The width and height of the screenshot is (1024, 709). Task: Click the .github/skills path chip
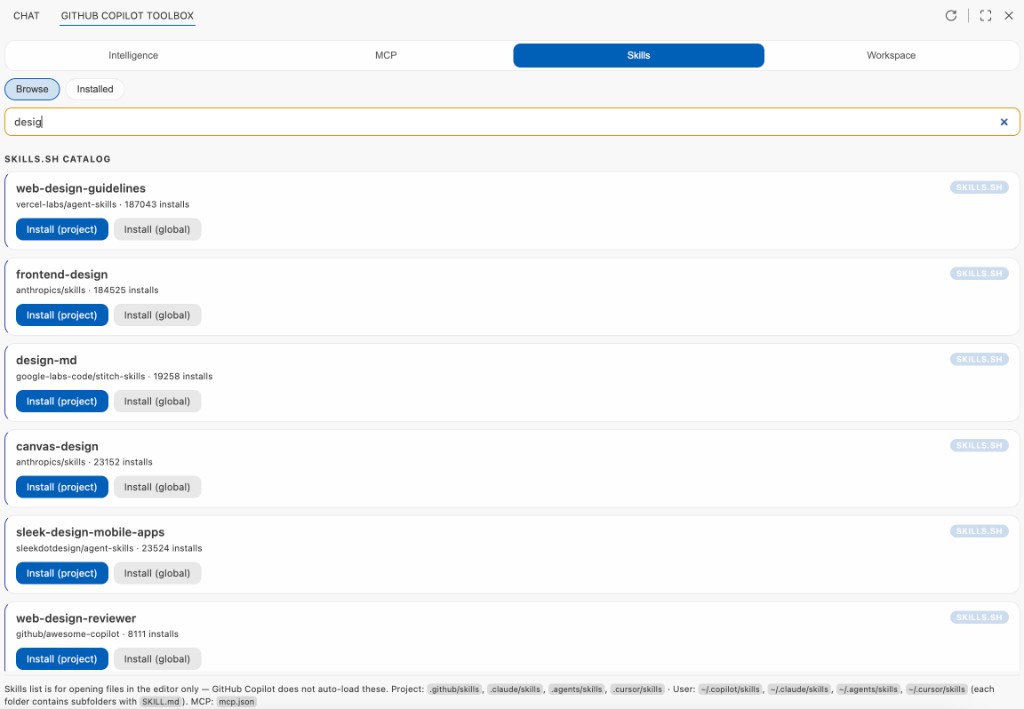click(455, 689)
